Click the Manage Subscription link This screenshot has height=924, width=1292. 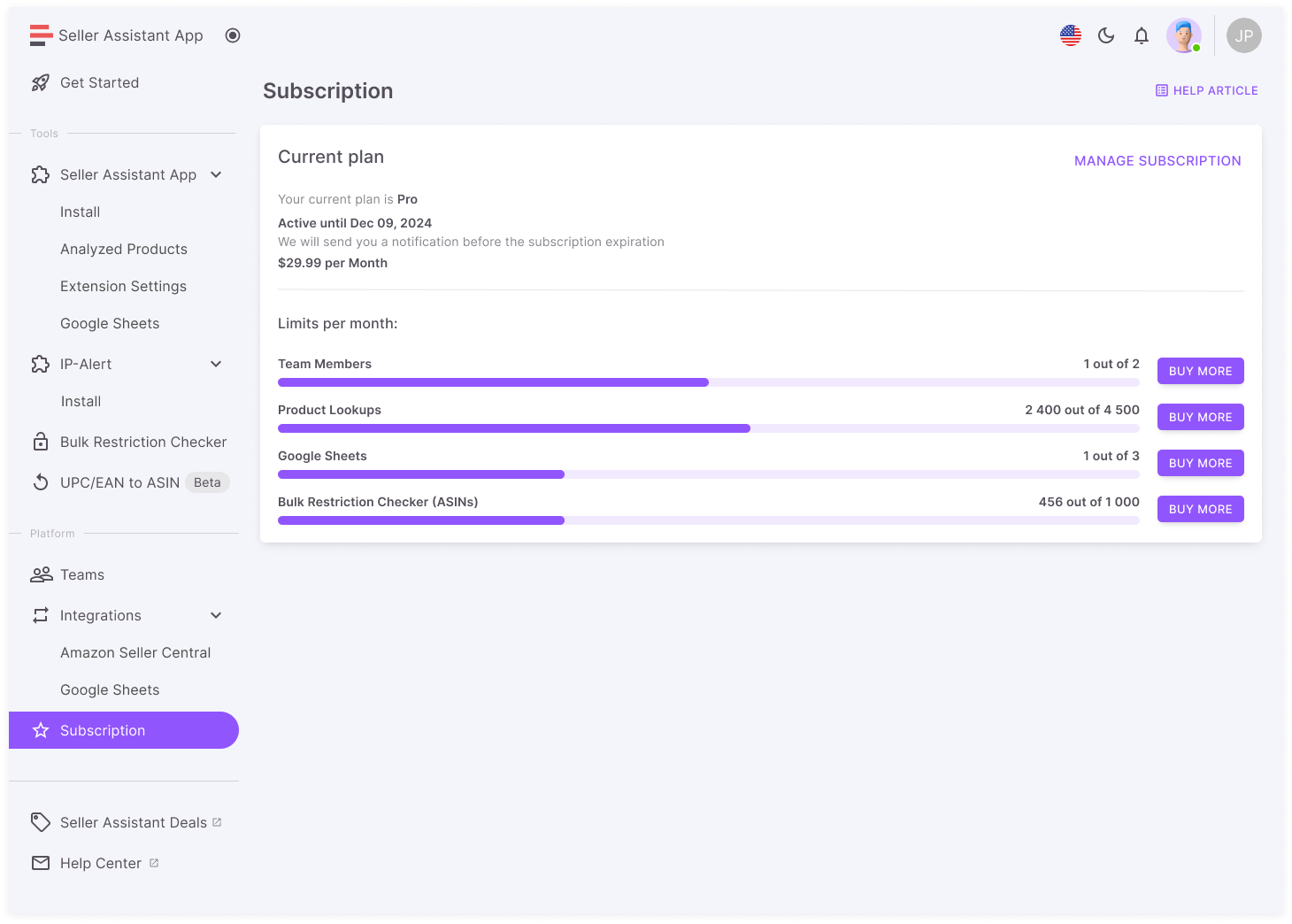1157,161
